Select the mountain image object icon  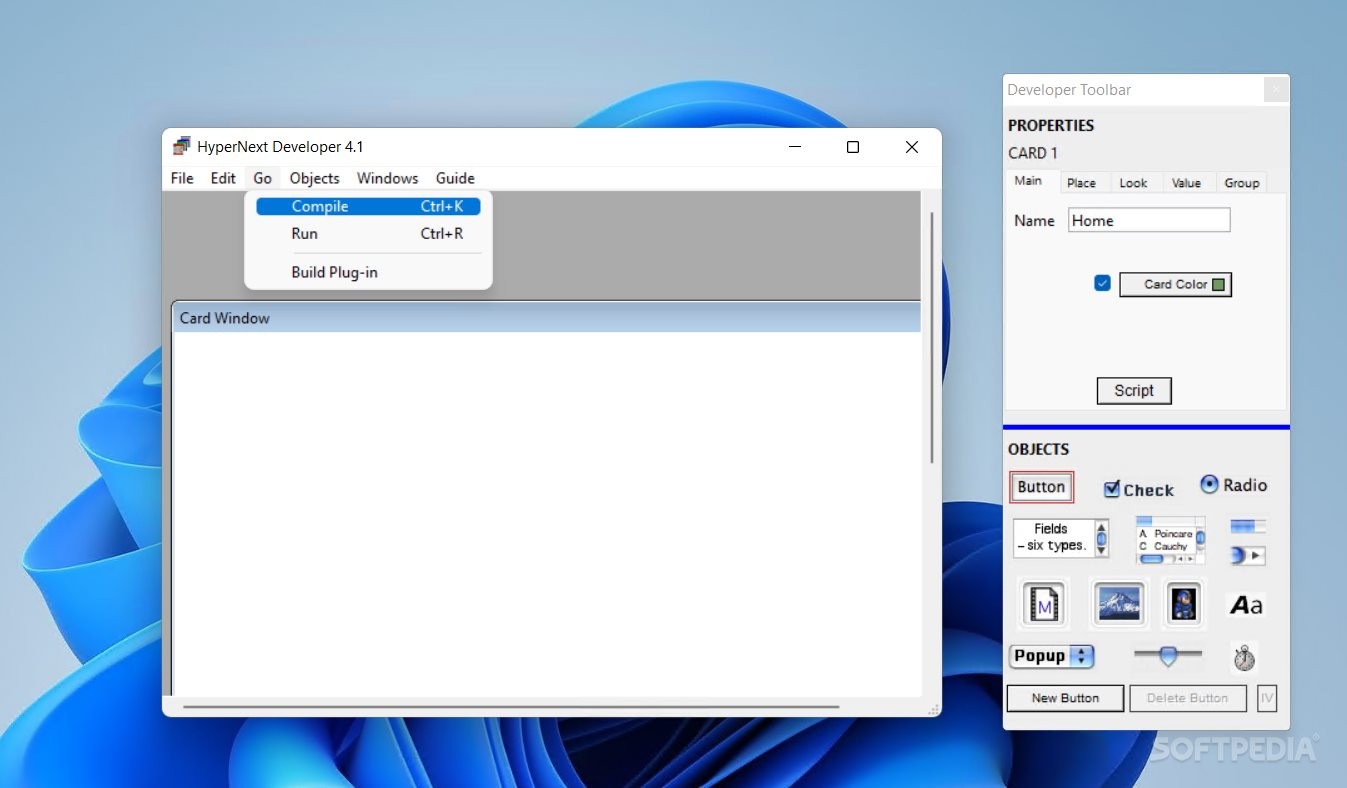point(1118,604)
